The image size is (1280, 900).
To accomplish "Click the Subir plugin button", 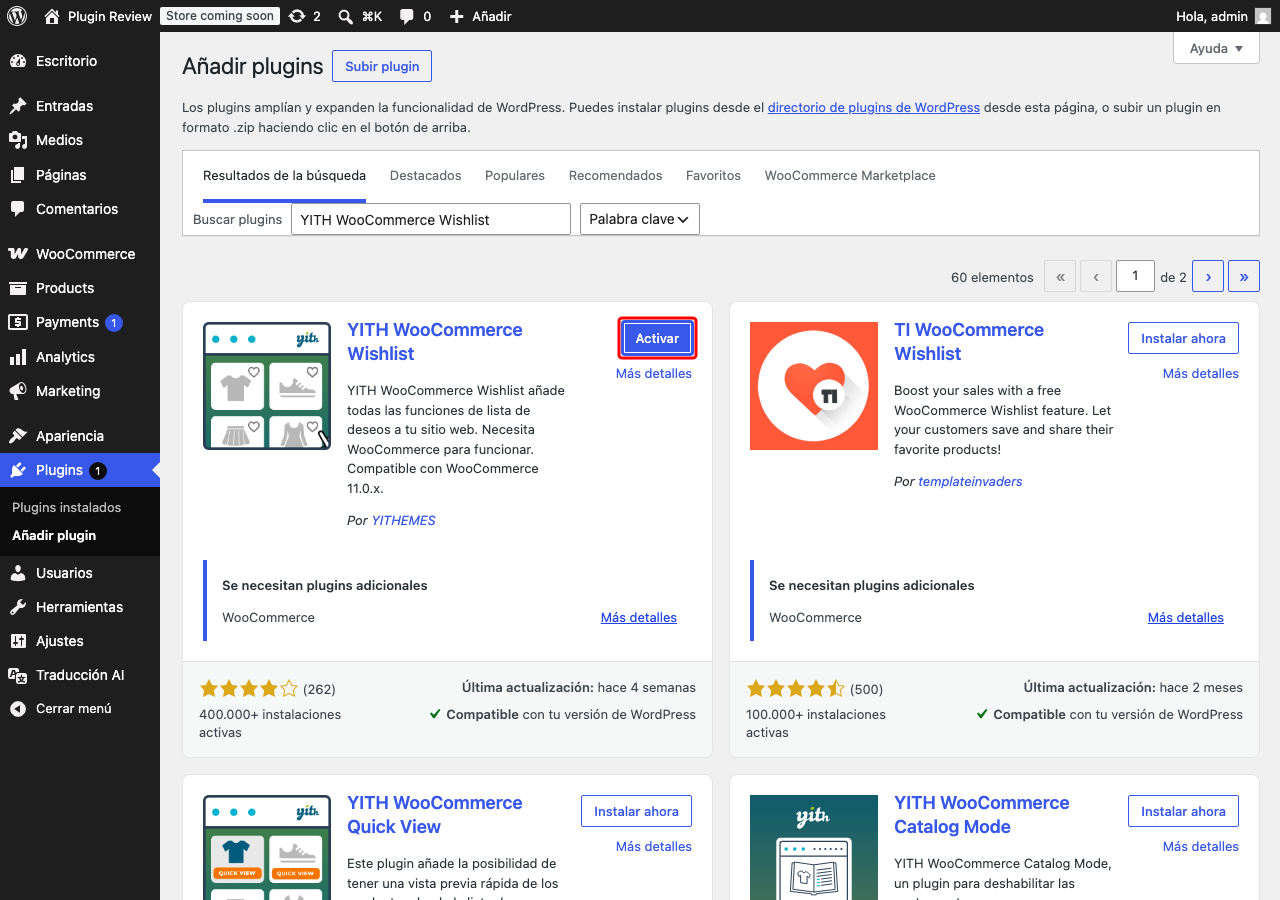I will click(x=382, y=66).
